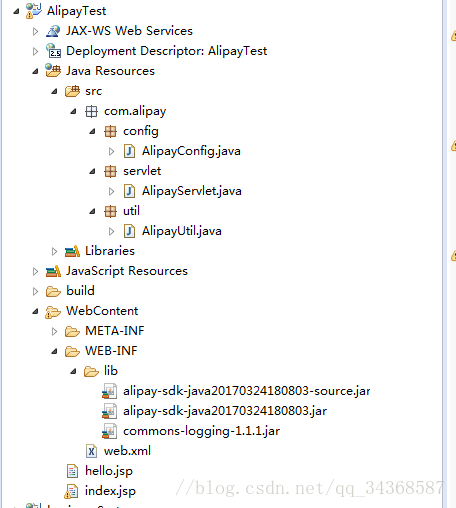Screen dimensions: 456x508
Task: Click the WEB-INF folder icon
Action: click(72, 351)
